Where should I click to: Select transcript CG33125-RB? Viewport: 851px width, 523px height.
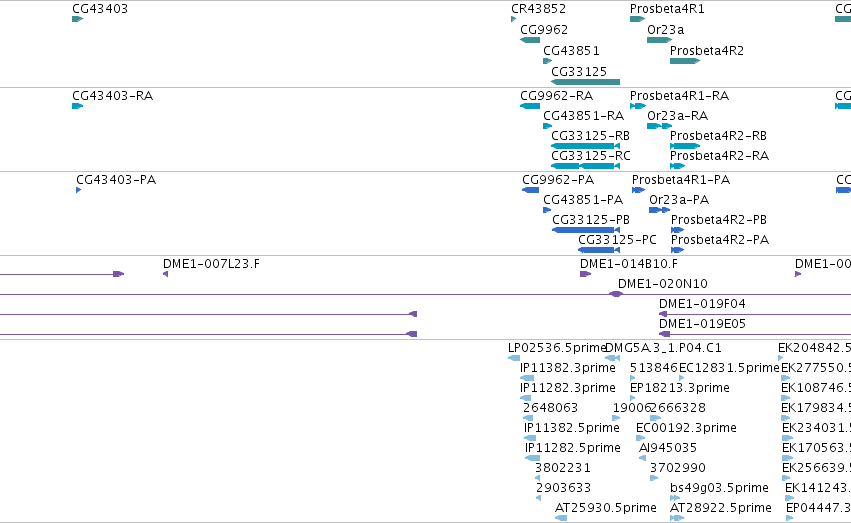coord(590,136)
